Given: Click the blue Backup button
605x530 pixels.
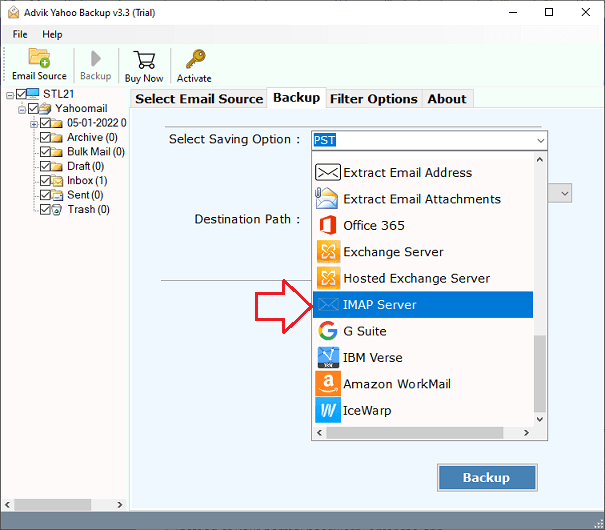Looking at the screenshot, I should [x=487, y=478].
